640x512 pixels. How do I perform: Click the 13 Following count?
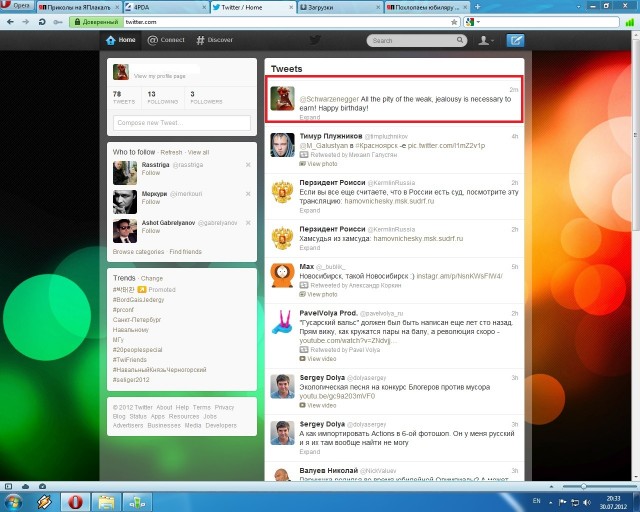(162, 97)
